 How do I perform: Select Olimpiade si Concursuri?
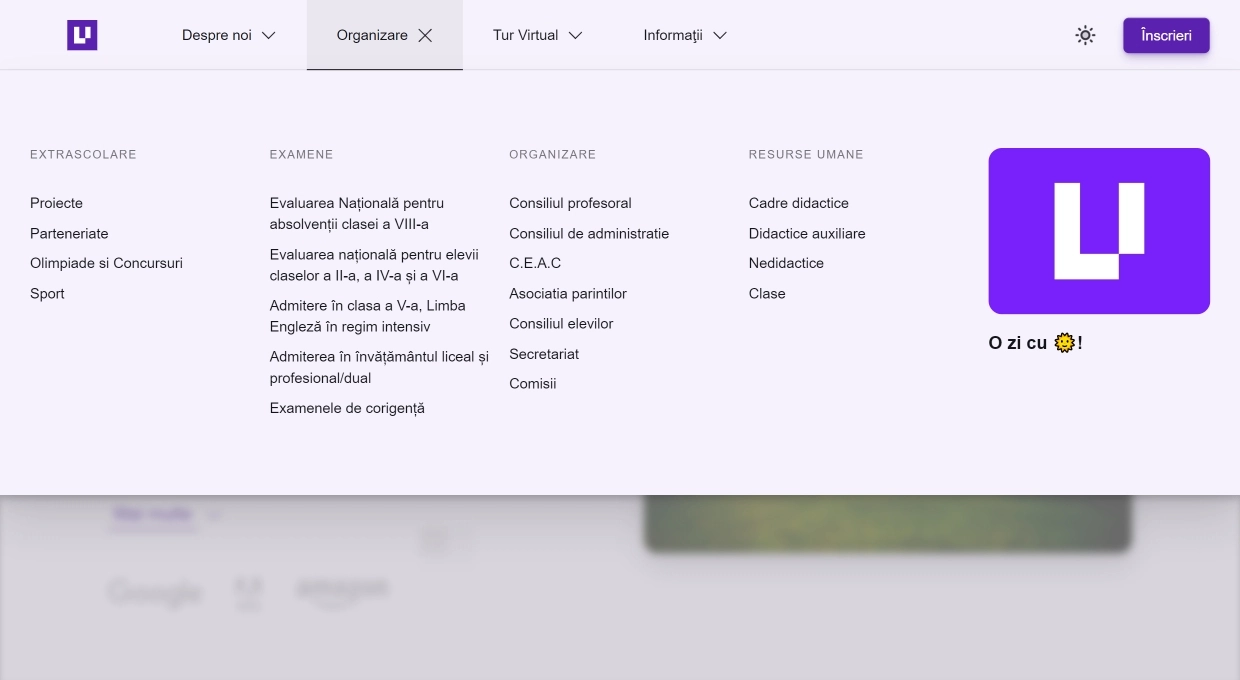(106, 263)
